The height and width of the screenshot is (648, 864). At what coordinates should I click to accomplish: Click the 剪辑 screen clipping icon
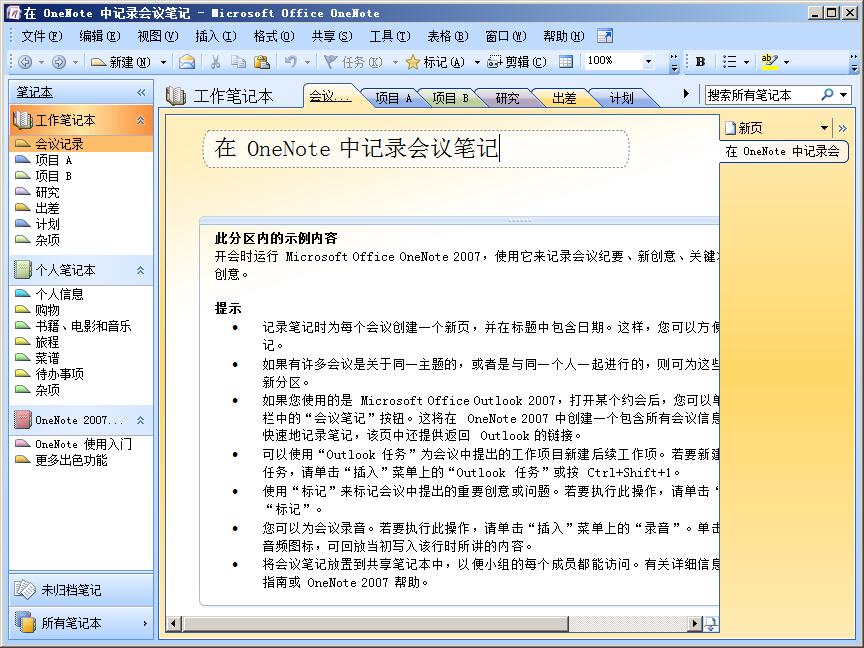494,62
